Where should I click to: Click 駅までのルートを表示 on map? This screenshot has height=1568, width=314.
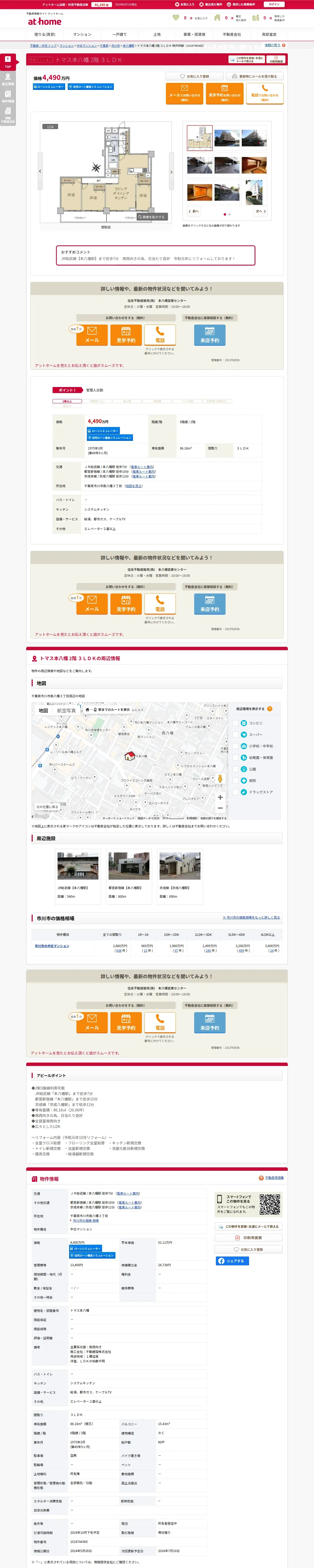coord(107,710)
